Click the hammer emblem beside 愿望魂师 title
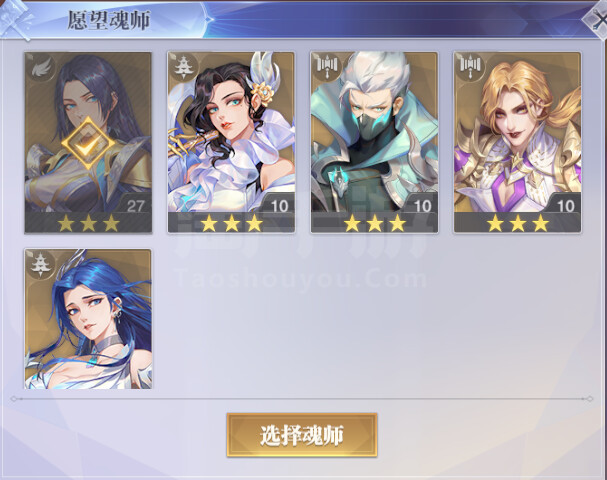 click(16, 20)
